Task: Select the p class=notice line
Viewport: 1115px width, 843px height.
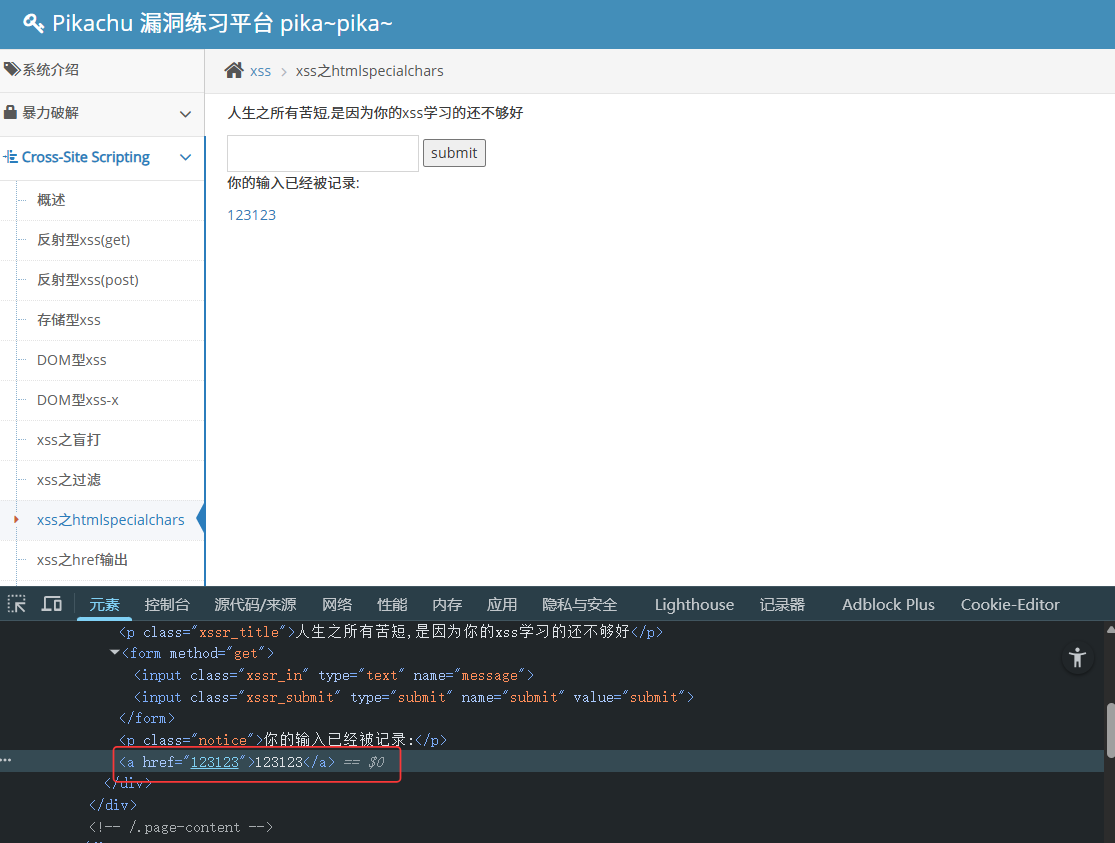Action: [282, 740]
